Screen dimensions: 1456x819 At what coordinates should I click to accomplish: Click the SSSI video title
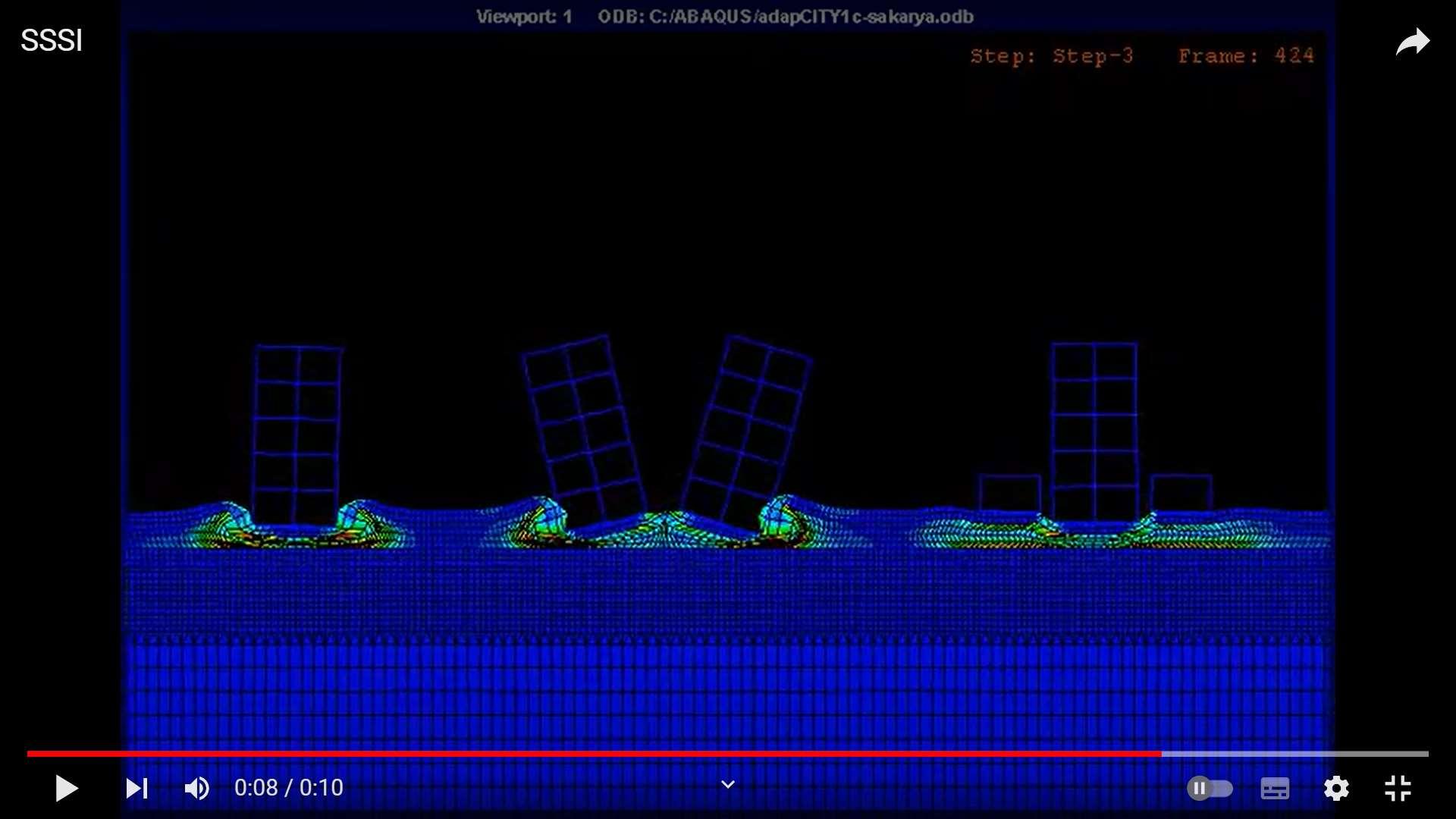[x=51, y=40]
